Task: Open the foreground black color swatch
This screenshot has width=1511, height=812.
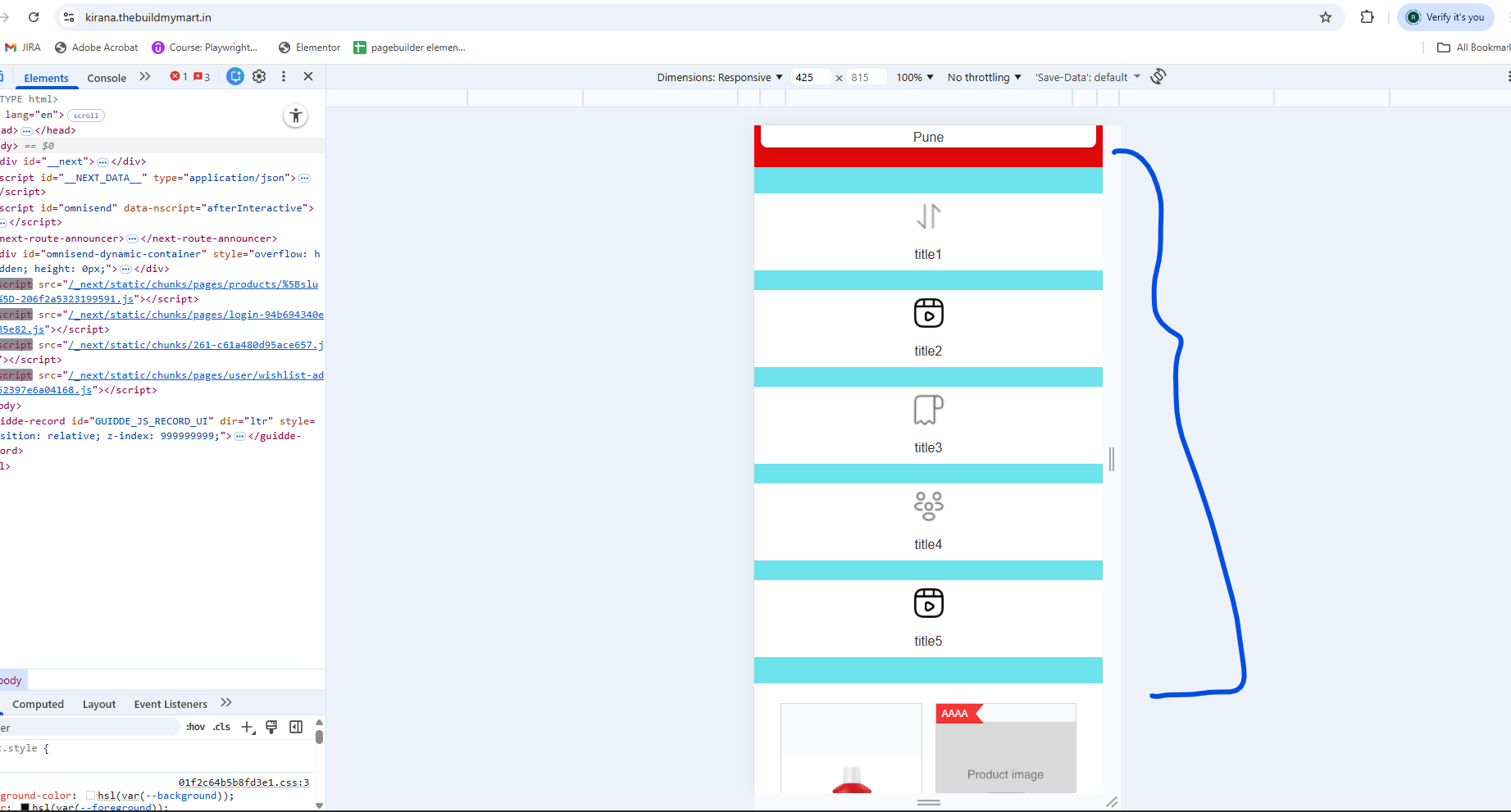Action: click(25, 807)
